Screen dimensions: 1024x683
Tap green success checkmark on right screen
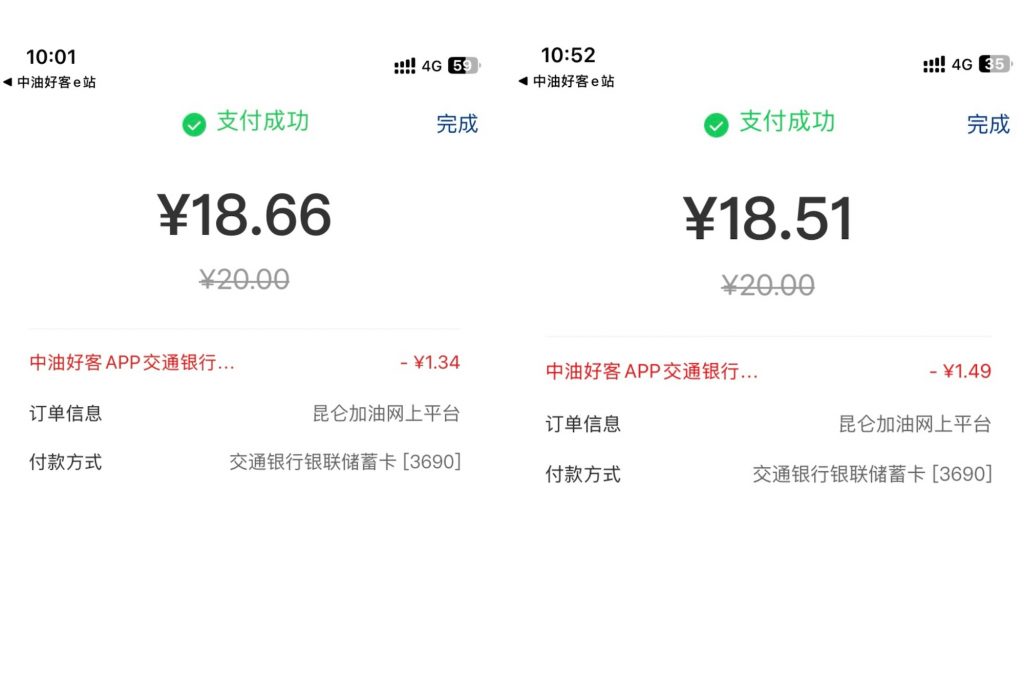pos(716,125)
